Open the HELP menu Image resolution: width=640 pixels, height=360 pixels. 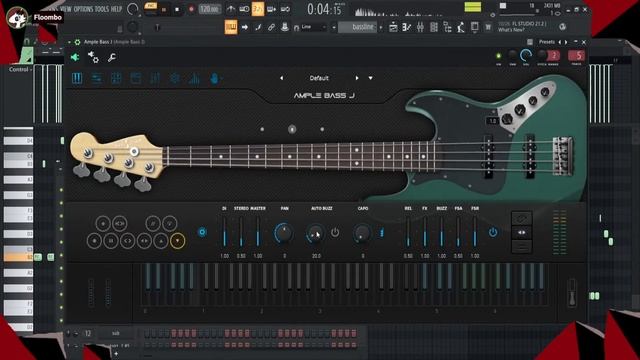[x=116, y=9]
